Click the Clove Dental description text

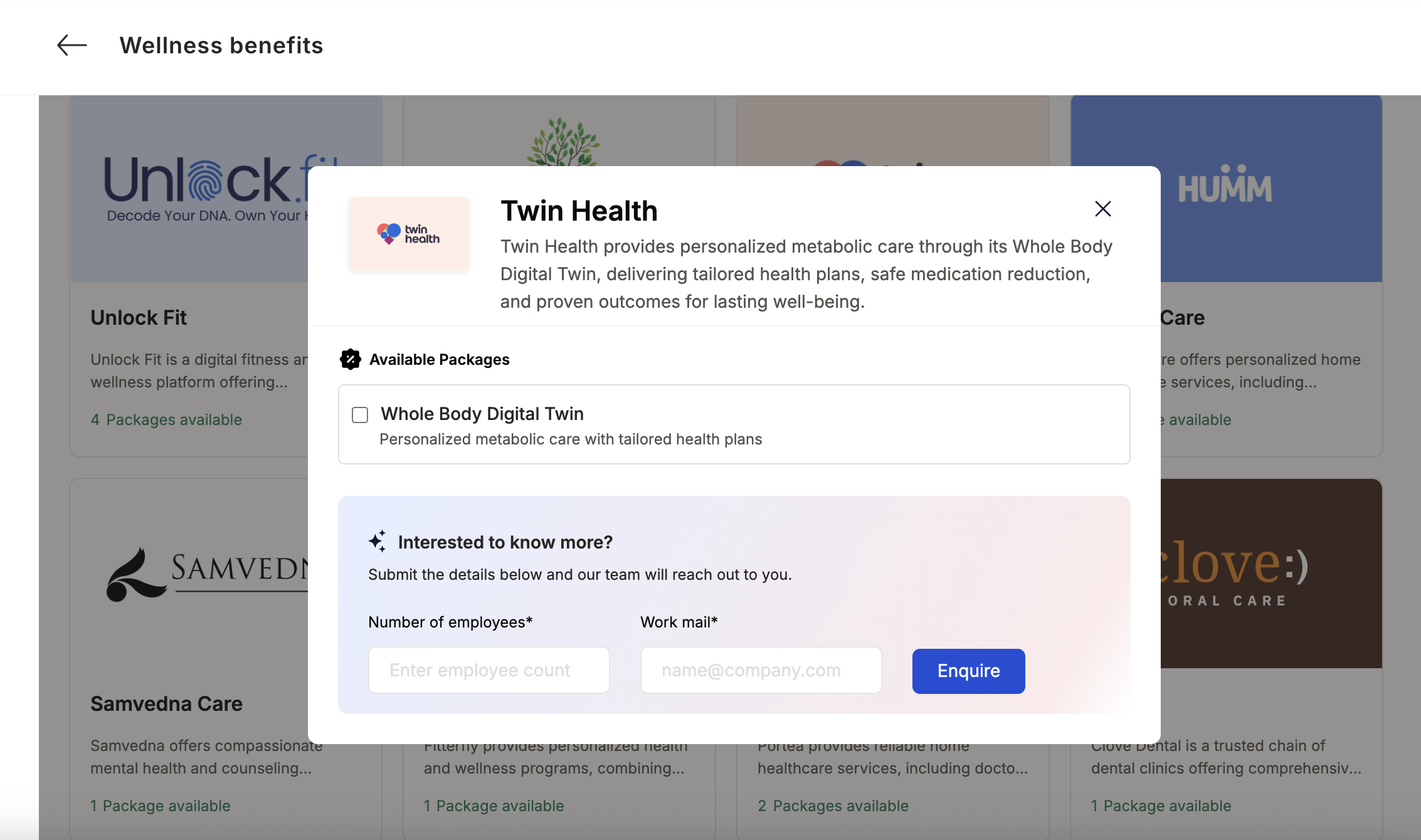[1227, 757]
